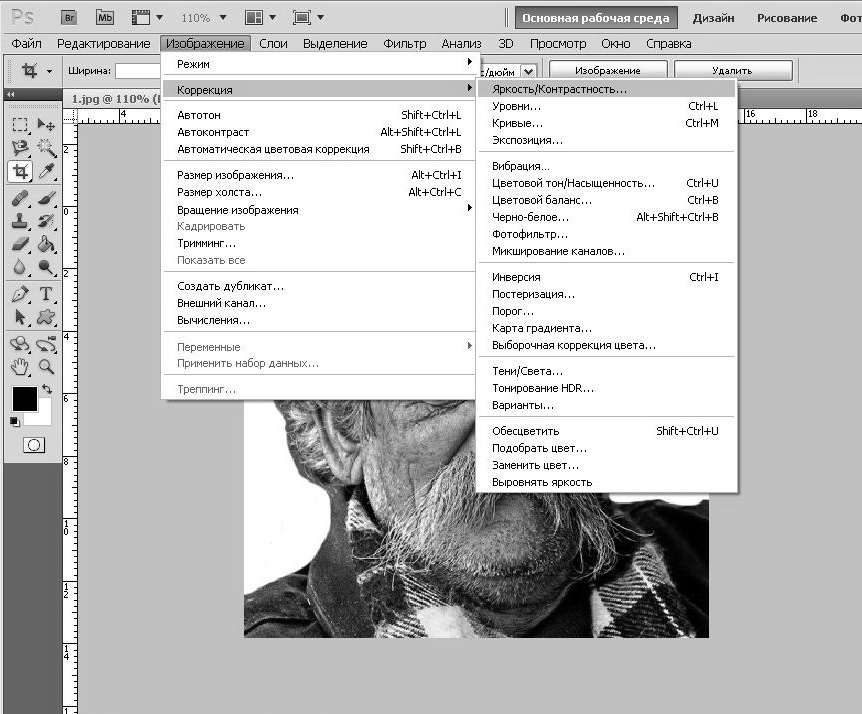The image size is (862, 714).
Task: Select the Move tool
Action: point(46,125)
